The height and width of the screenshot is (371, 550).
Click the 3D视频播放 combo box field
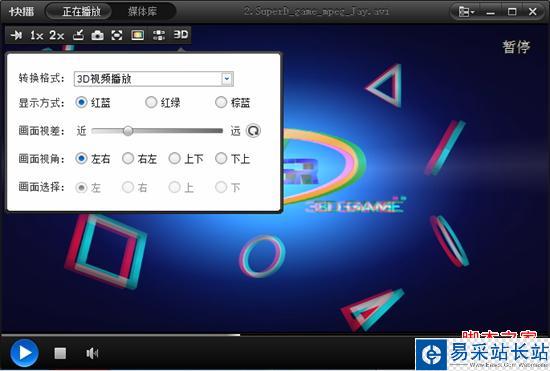154,79
